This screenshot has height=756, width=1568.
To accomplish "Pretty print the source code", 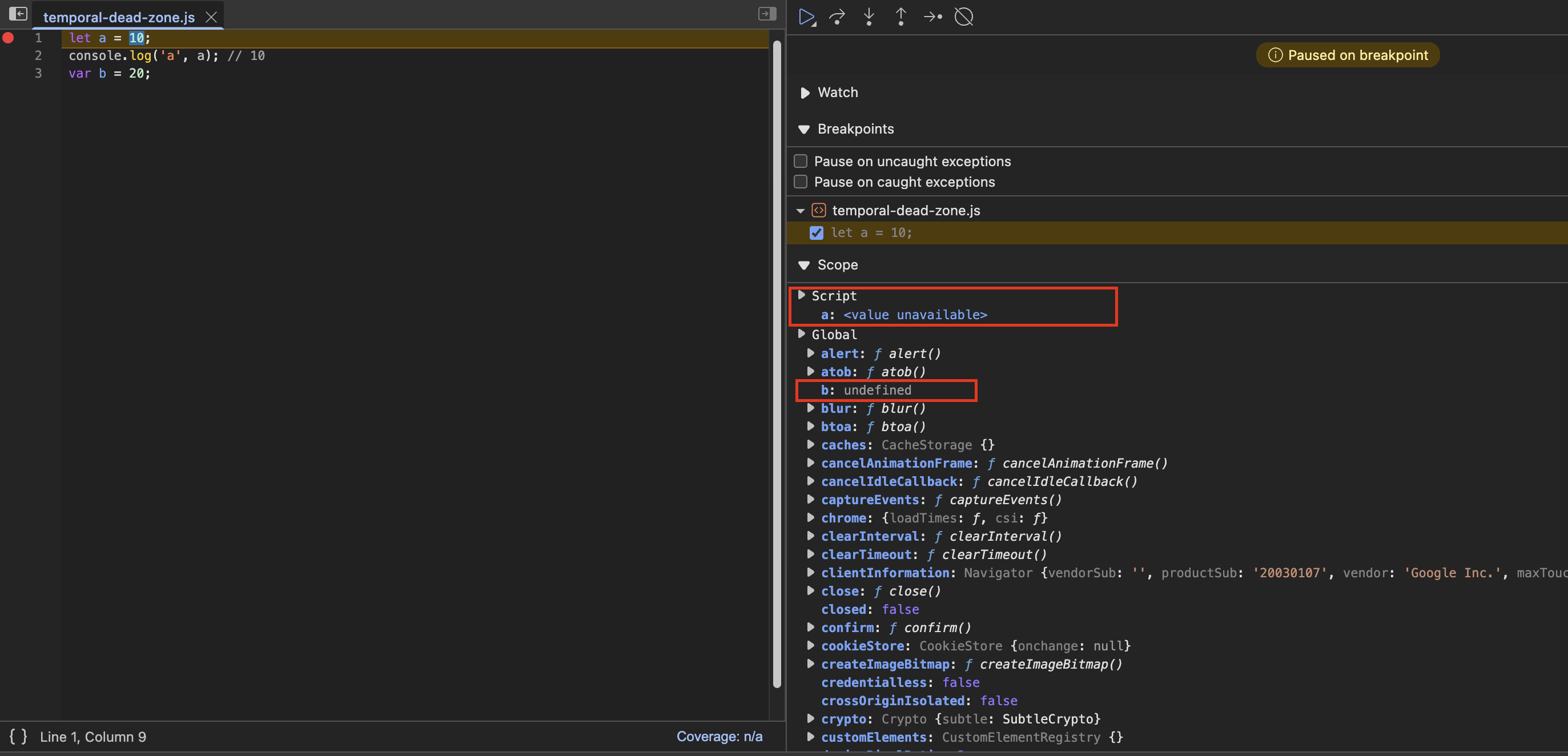I will pyautogui.click(x=18, y=737).
